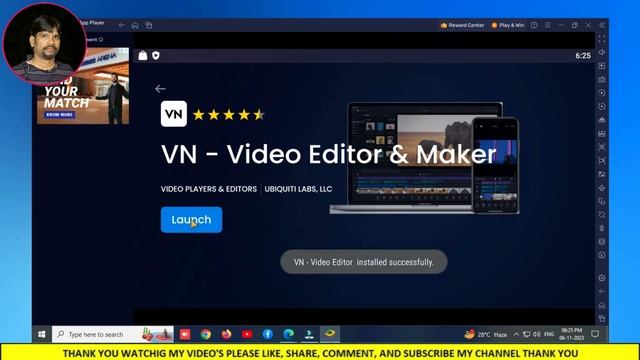The height and width of the screenshot is (360, 640).
Task: Go back using the app page arrow
Action: [160, 89]
